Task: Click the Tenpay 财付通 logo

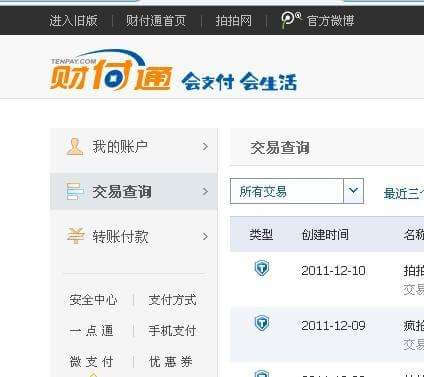Action: [111, 71]
